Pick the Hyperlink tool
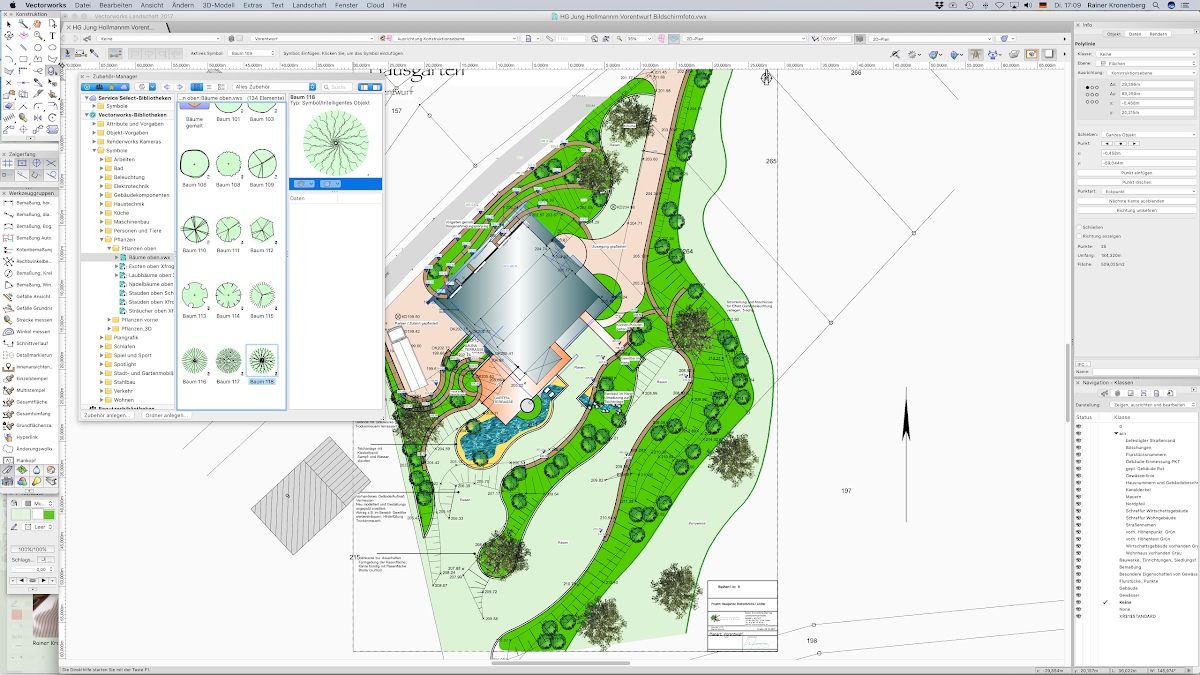Viewport: 1200px width, 675px height. click(x=8, y=437)
